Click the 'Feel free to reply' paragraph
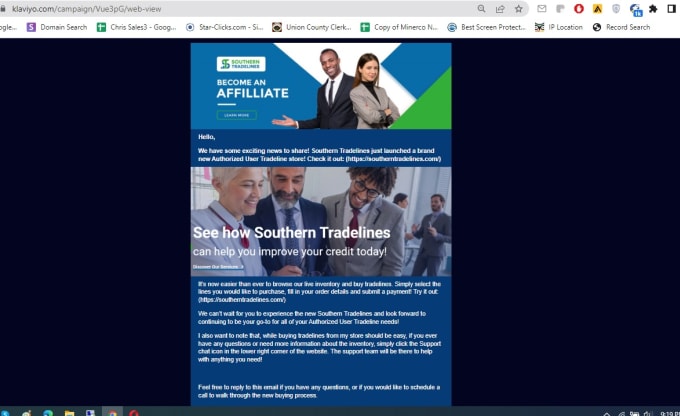 coord(319,391)
